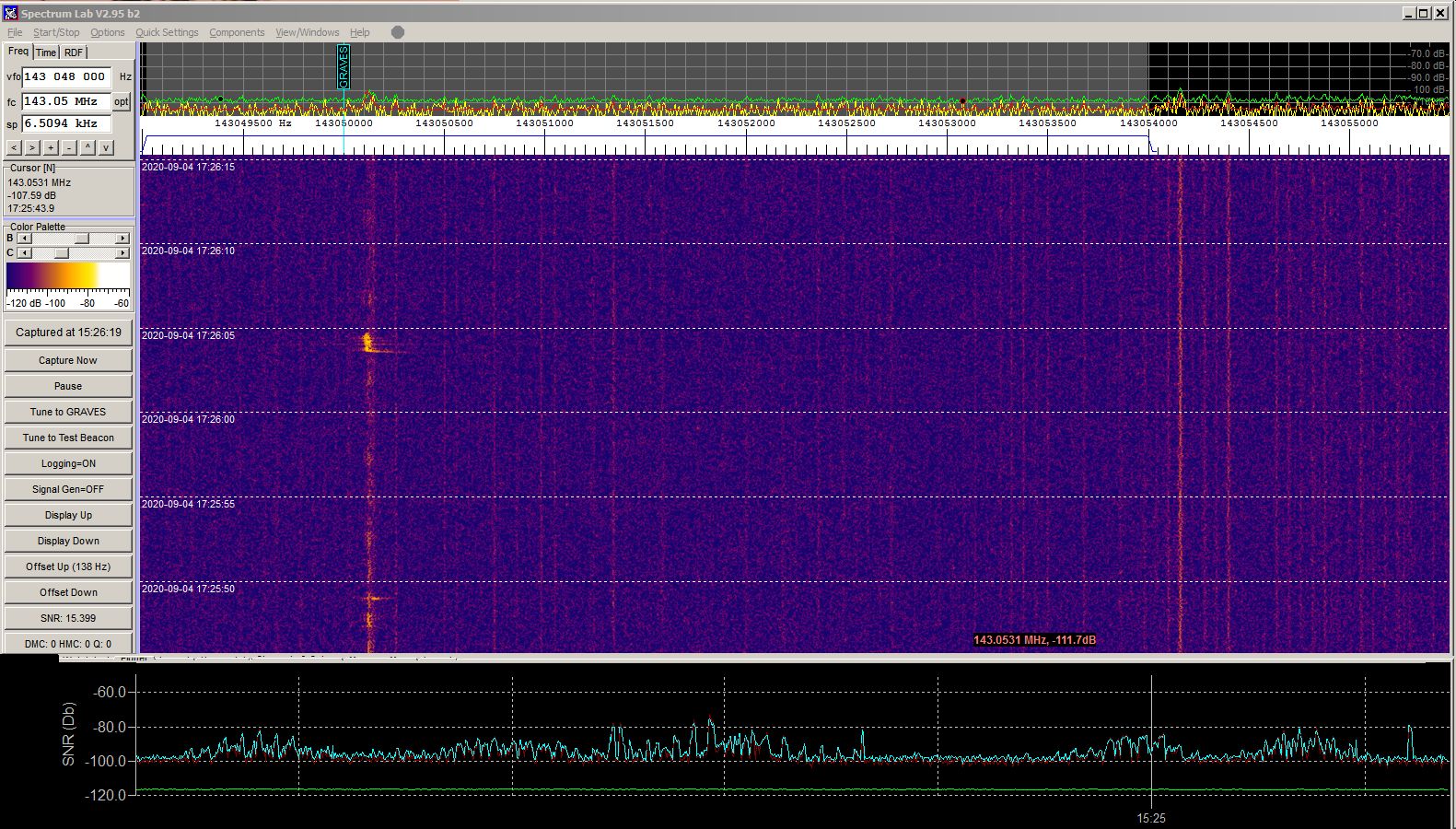Click the -70.0 dB spectrum scale label
This screenshot has width=1456, height=829.
pyautogui.click(x=1427, y=53)
